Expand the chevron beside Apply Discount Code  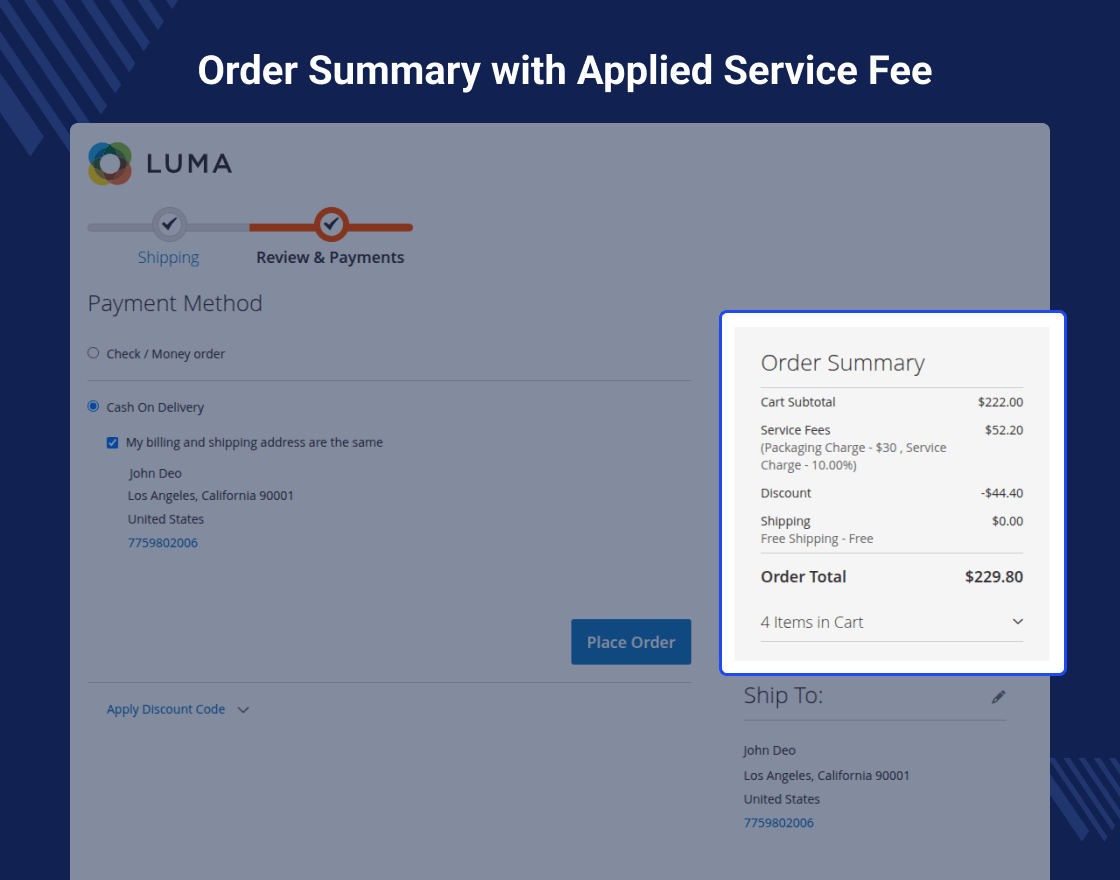tap(243, 710)
